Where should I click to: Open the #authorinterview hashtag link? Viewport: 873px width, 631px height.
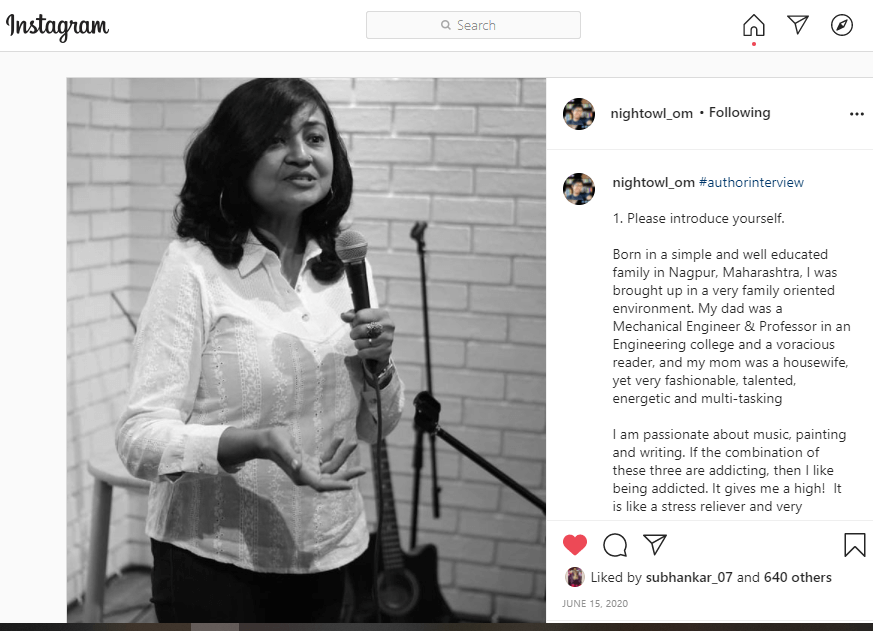[x=751, y=182]
